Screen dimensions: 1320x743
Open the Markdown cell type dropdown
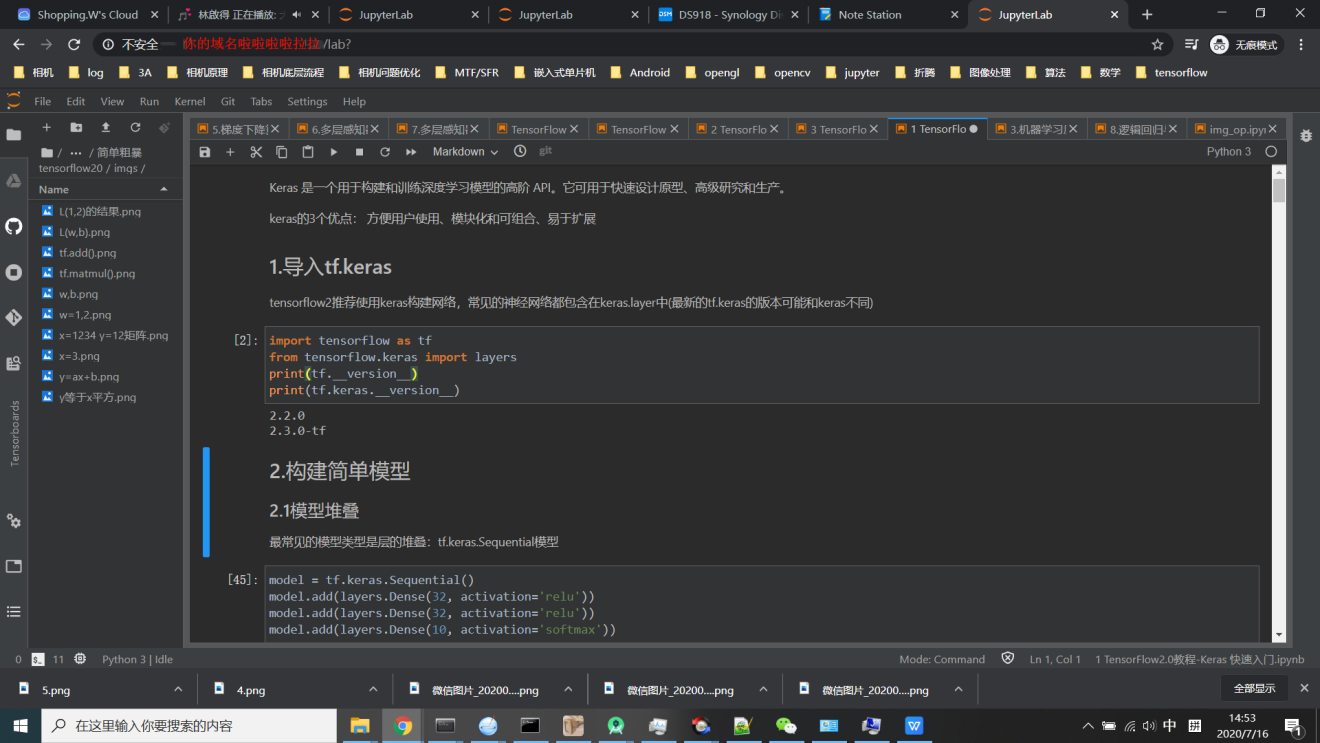(x=463, y=151)
